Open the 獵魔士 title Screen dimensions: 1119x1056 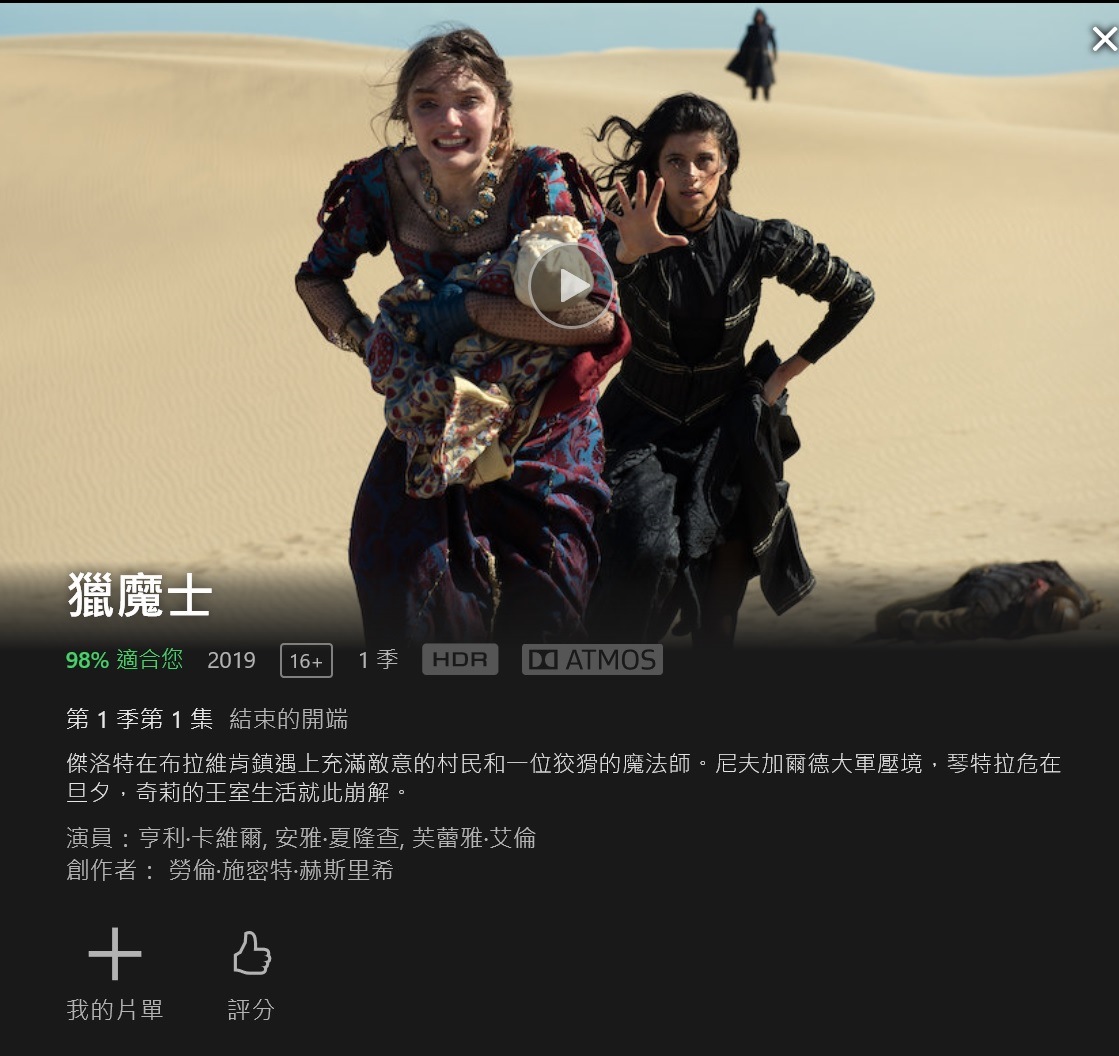click(x=140, y=595)
